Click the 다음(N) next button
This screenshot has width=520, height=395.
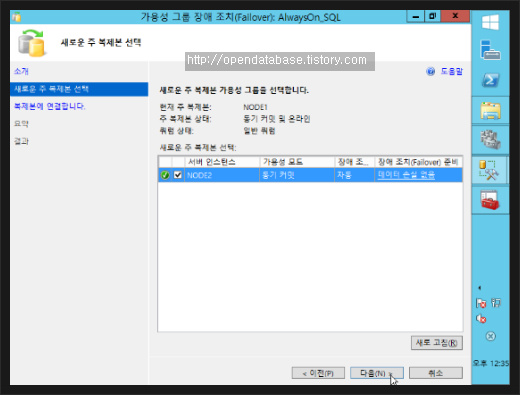pos(377,373)
